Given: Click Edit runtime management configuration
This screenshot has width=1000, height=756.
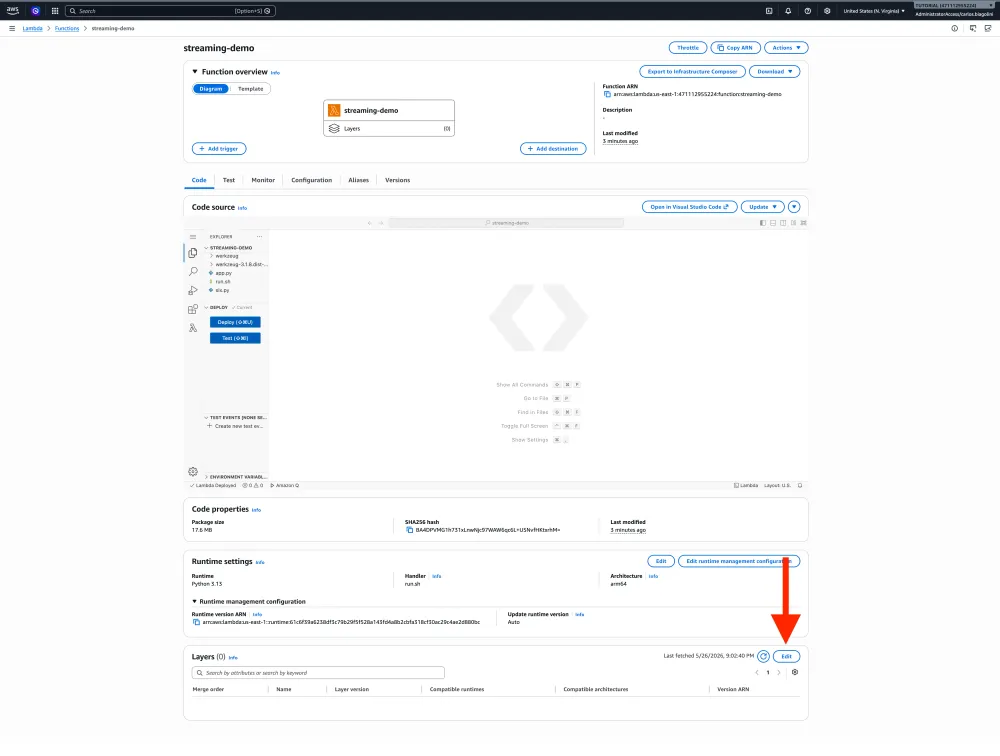Looking at the screenshot, I should click(739, 561).
